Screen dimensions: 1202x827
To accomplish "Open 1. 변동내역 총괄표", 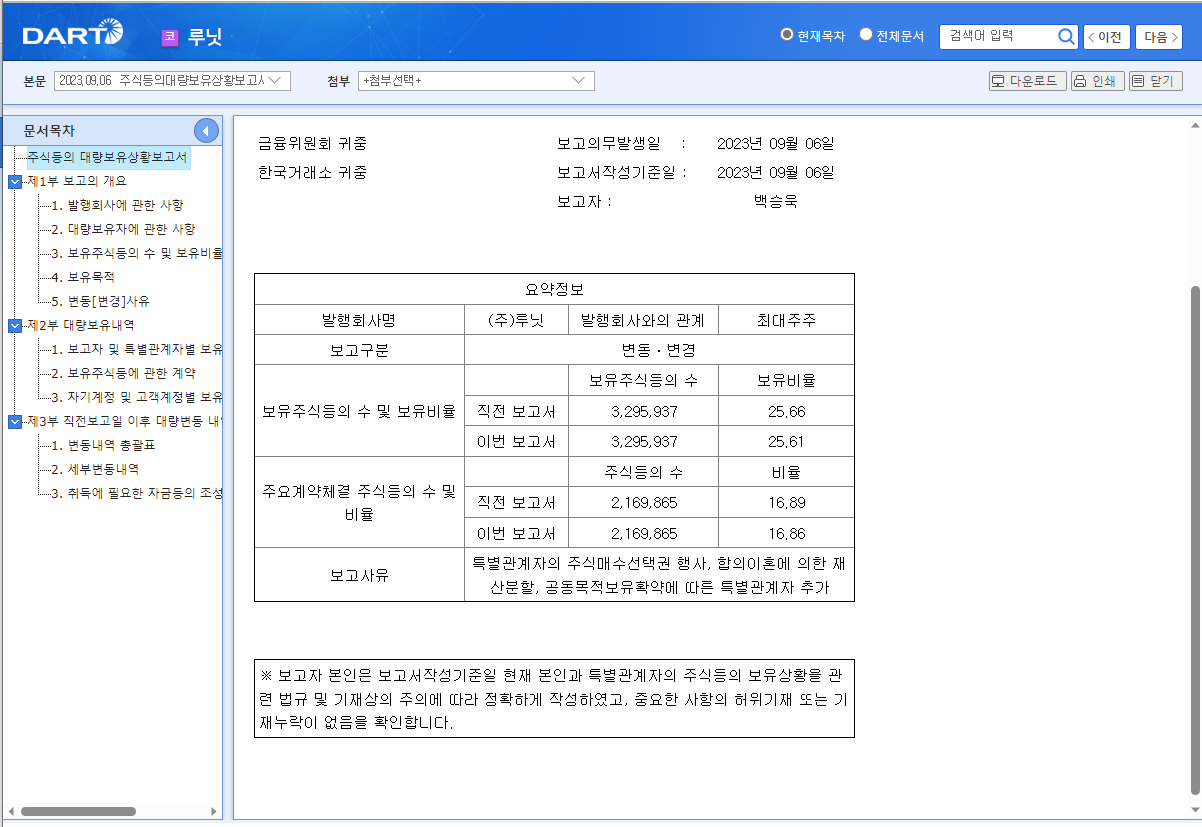I will (104, 445).
